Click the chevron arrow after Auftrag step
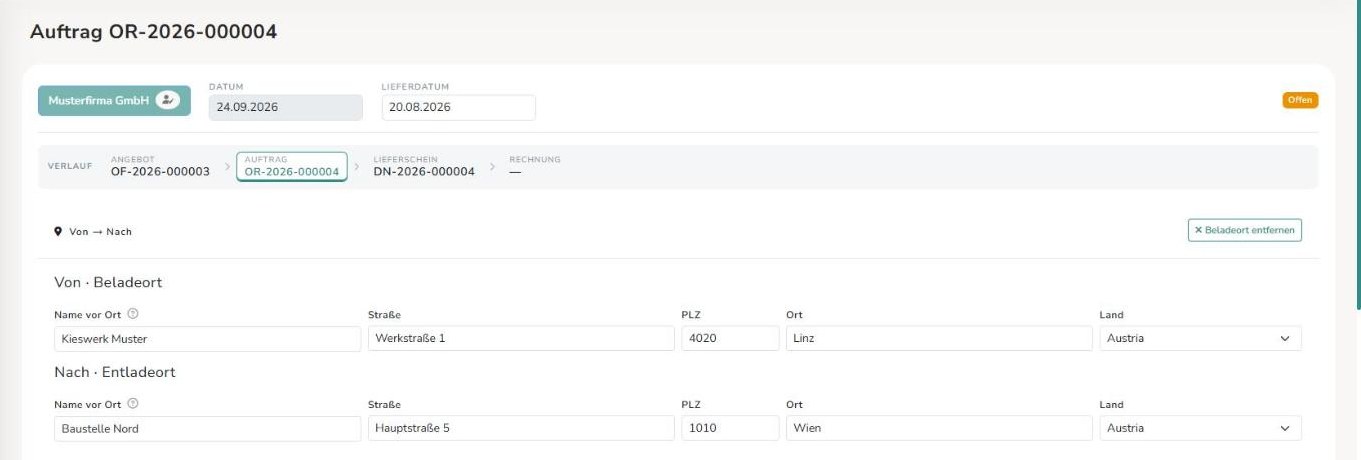Image resolution: width=1361 pixels, height=460 pixels. click(x=358, y=167)
